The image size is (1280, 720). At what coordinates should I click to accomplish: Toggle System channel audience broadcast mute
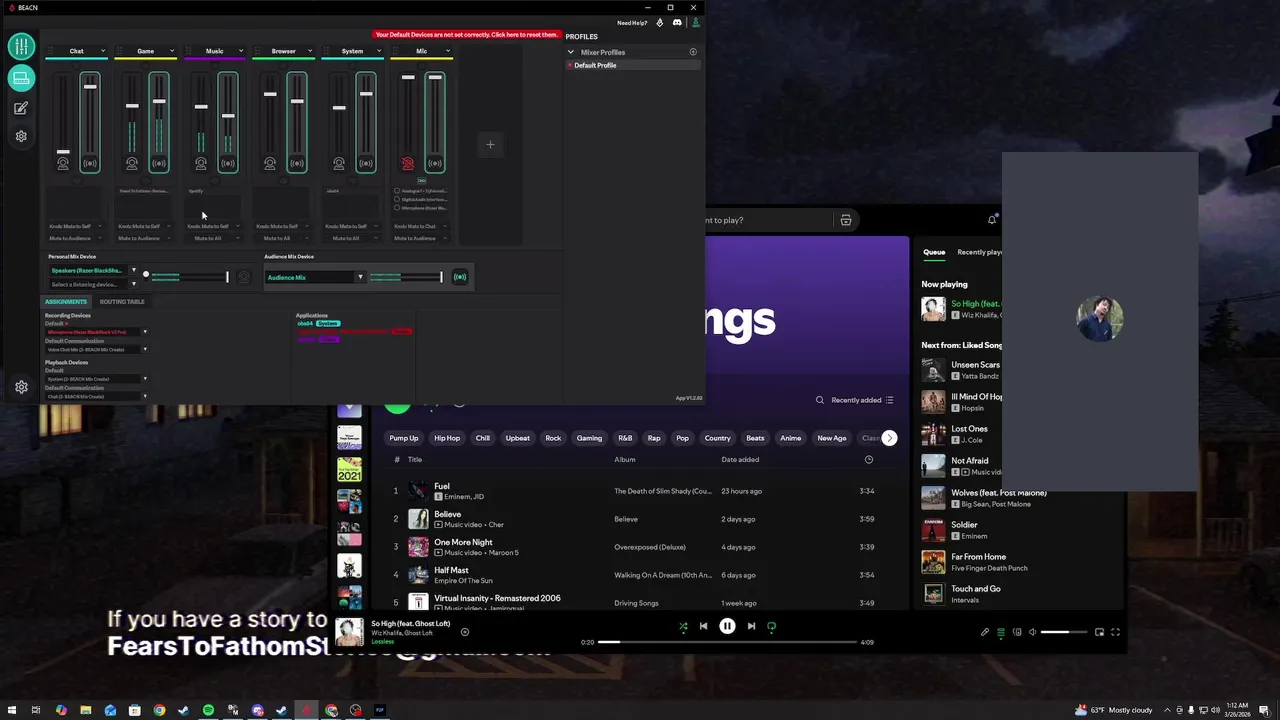[366, 164]
